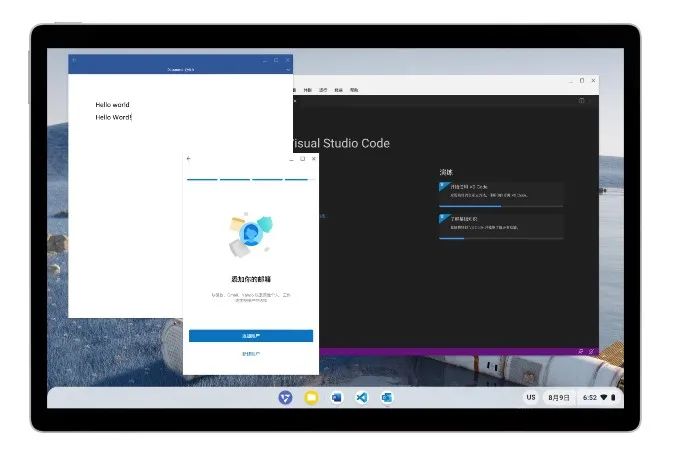Screen dimensions: 674x455
Task: Open the US input method selector
Action: [x=531, y=397]
